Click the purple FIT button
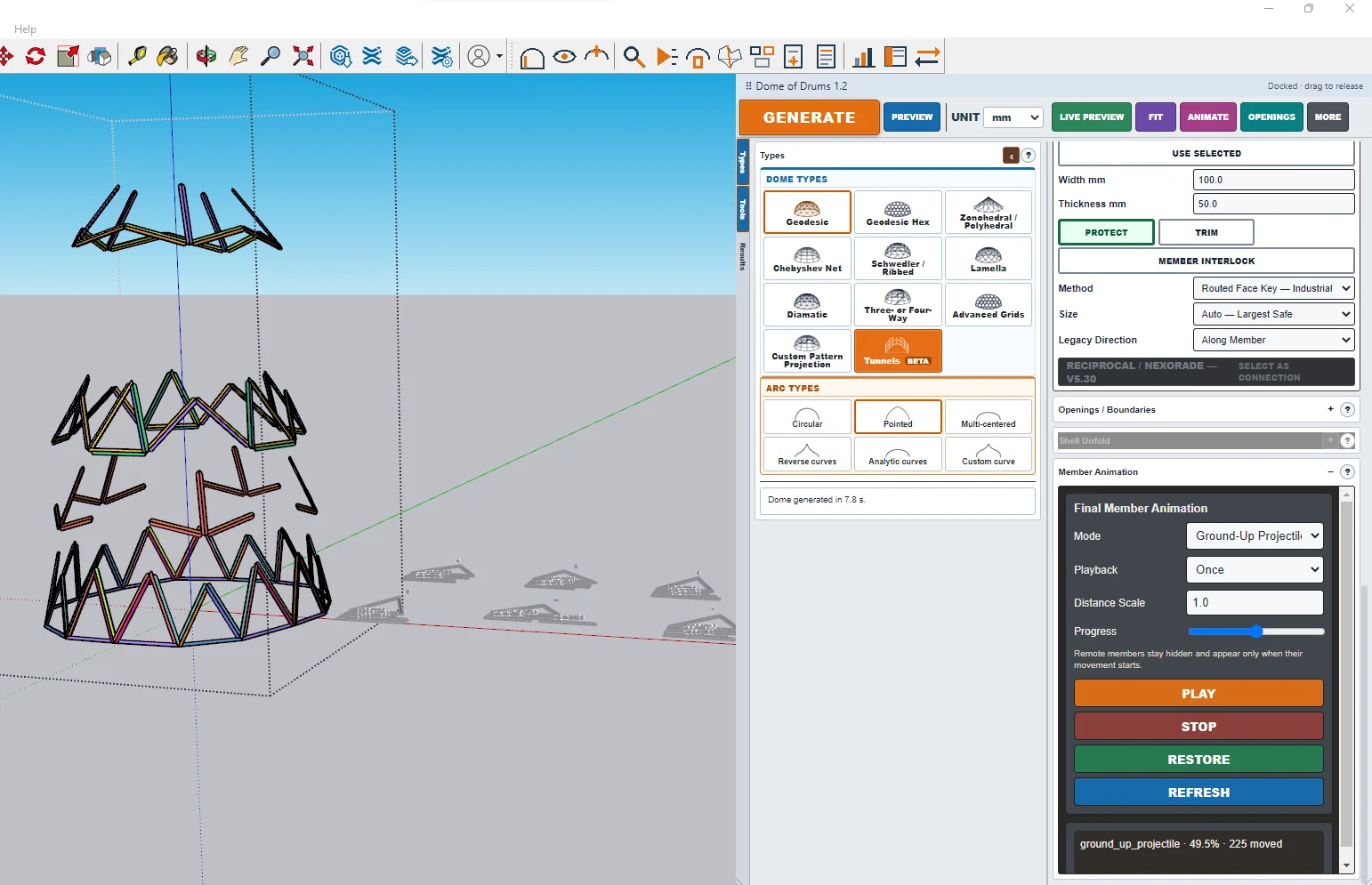Viewport: 1372px width, 885px height. (1156, 117)
